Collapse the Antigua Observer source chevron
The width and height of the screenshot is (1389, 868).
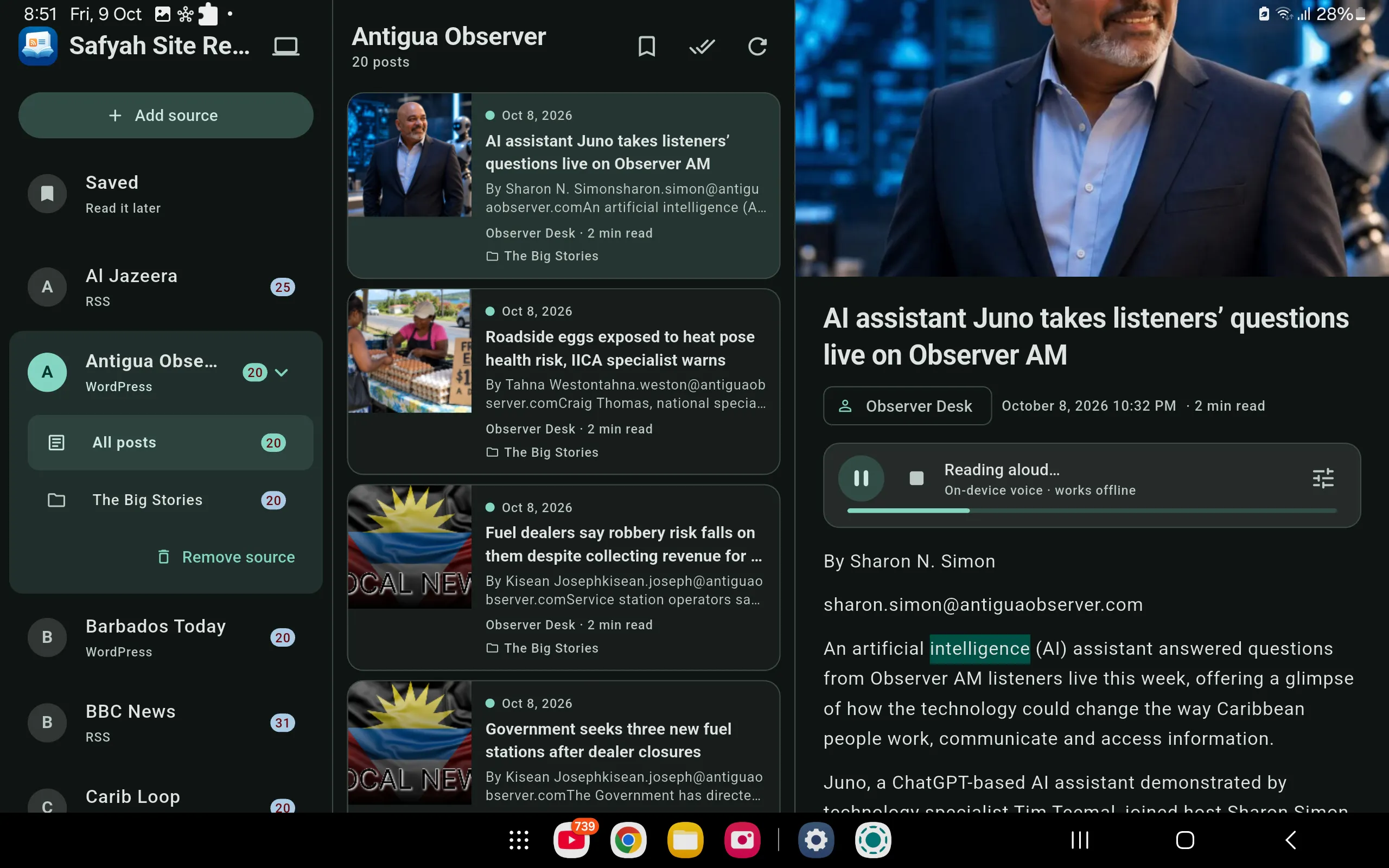(281, 373)
